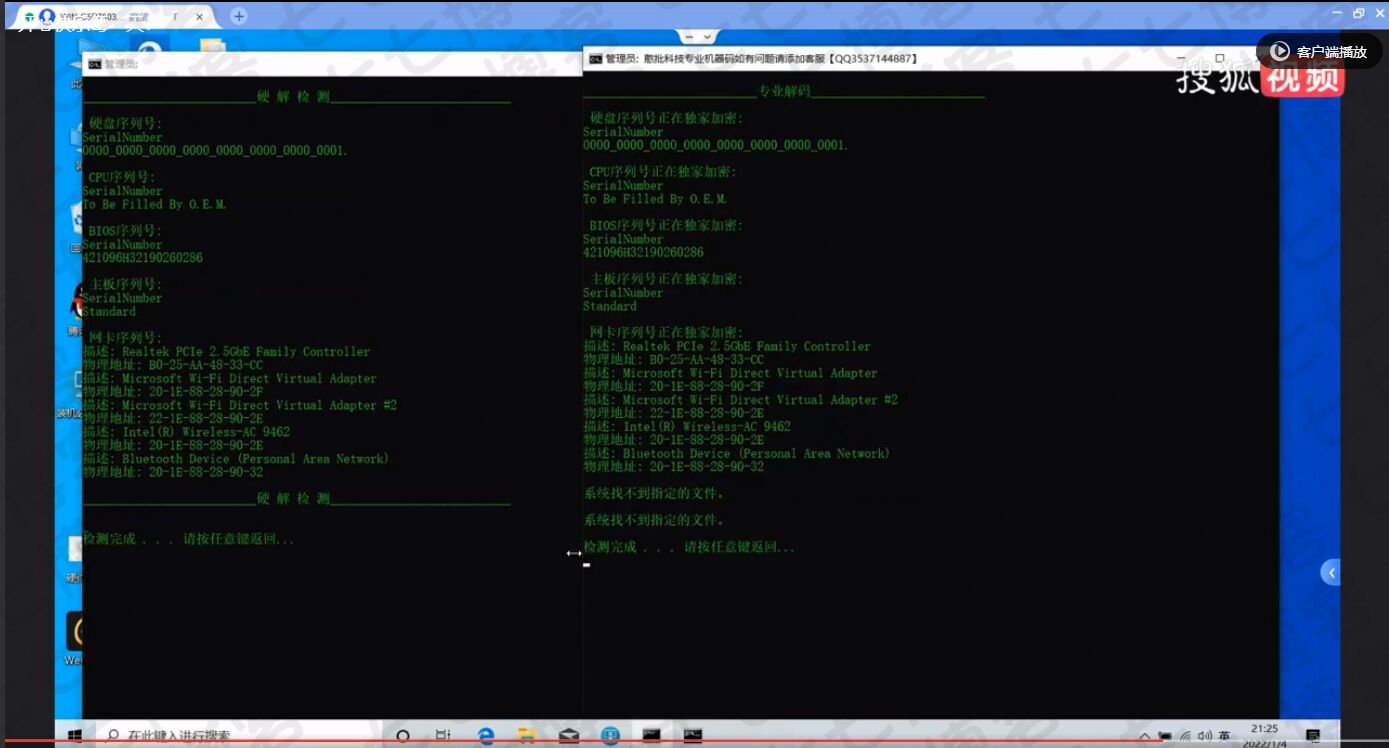This screenshot has width=1389, height=748.
Task: Open the volume control in system tray
Action: 1203,737
